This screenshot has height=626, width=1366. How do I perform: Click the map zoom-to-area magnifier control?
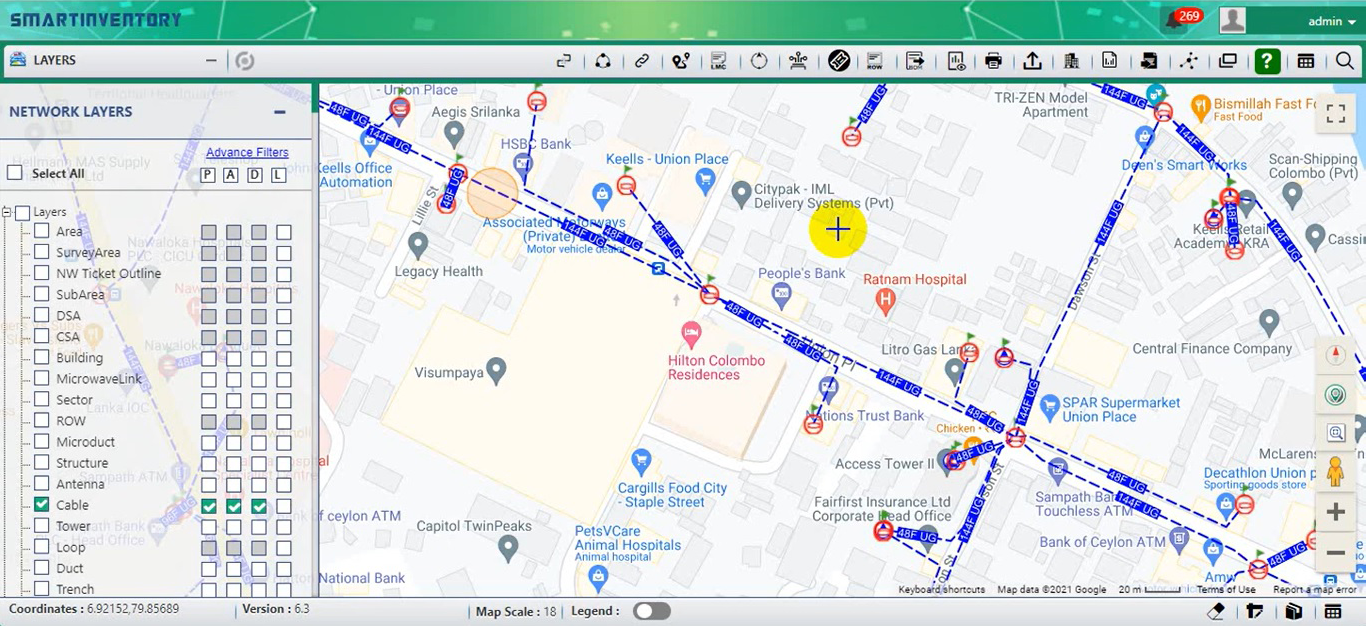[x=1336, y=433]
